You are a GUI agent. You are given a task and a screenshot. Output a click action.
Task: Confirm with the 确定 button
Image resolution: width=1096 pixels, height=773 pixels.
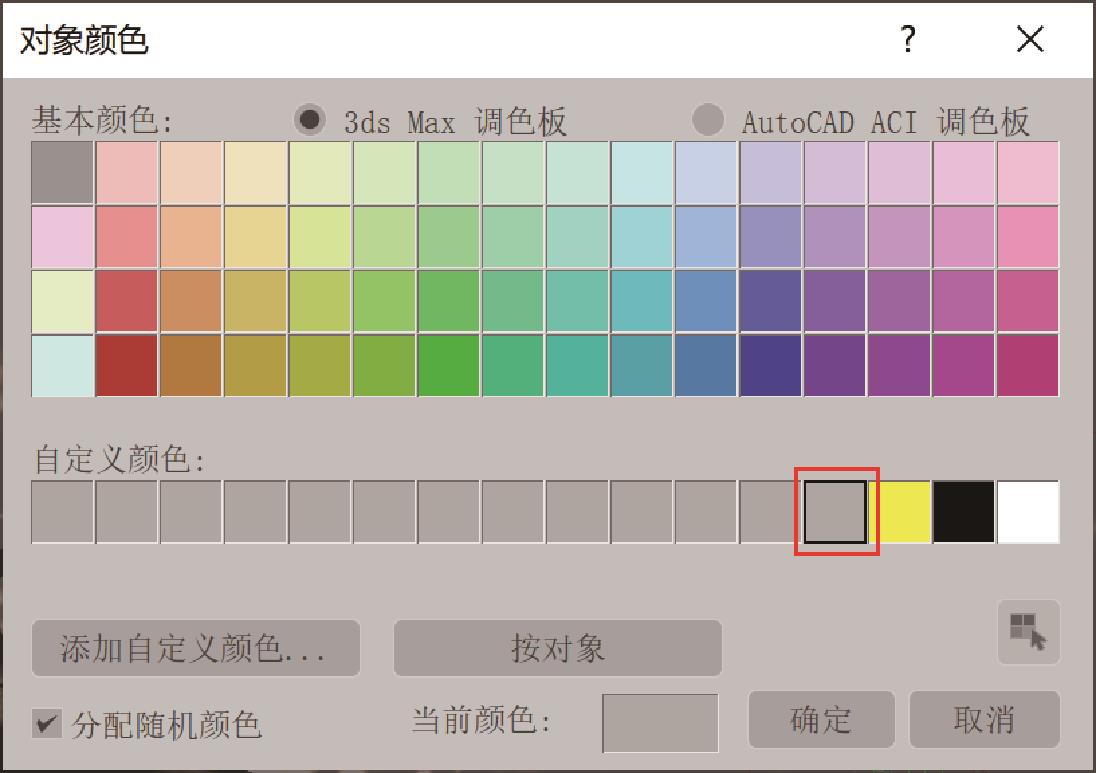[820, 720]
